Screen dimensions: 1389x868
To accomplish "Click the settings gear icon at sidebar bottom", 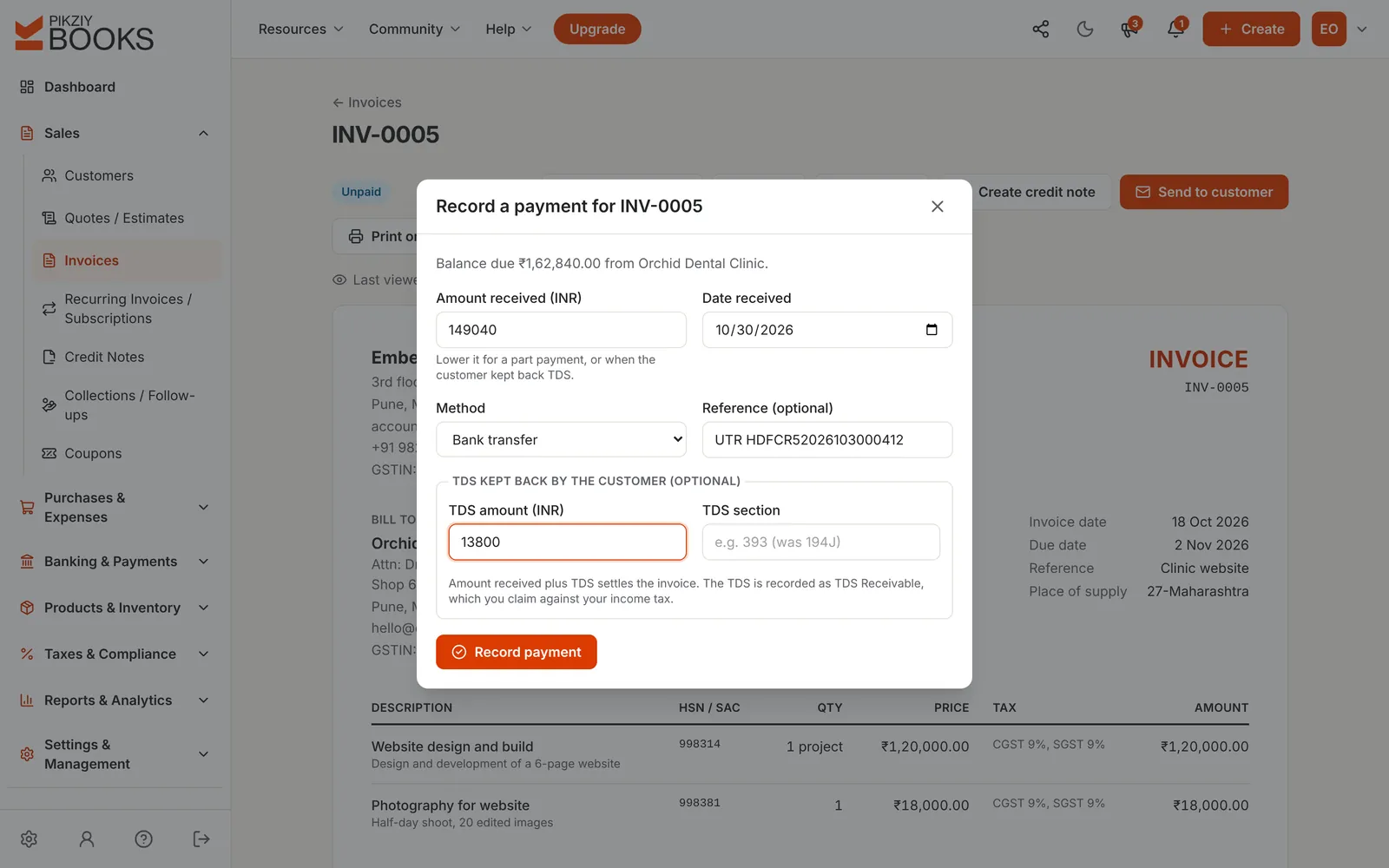I will click(29, 838).
